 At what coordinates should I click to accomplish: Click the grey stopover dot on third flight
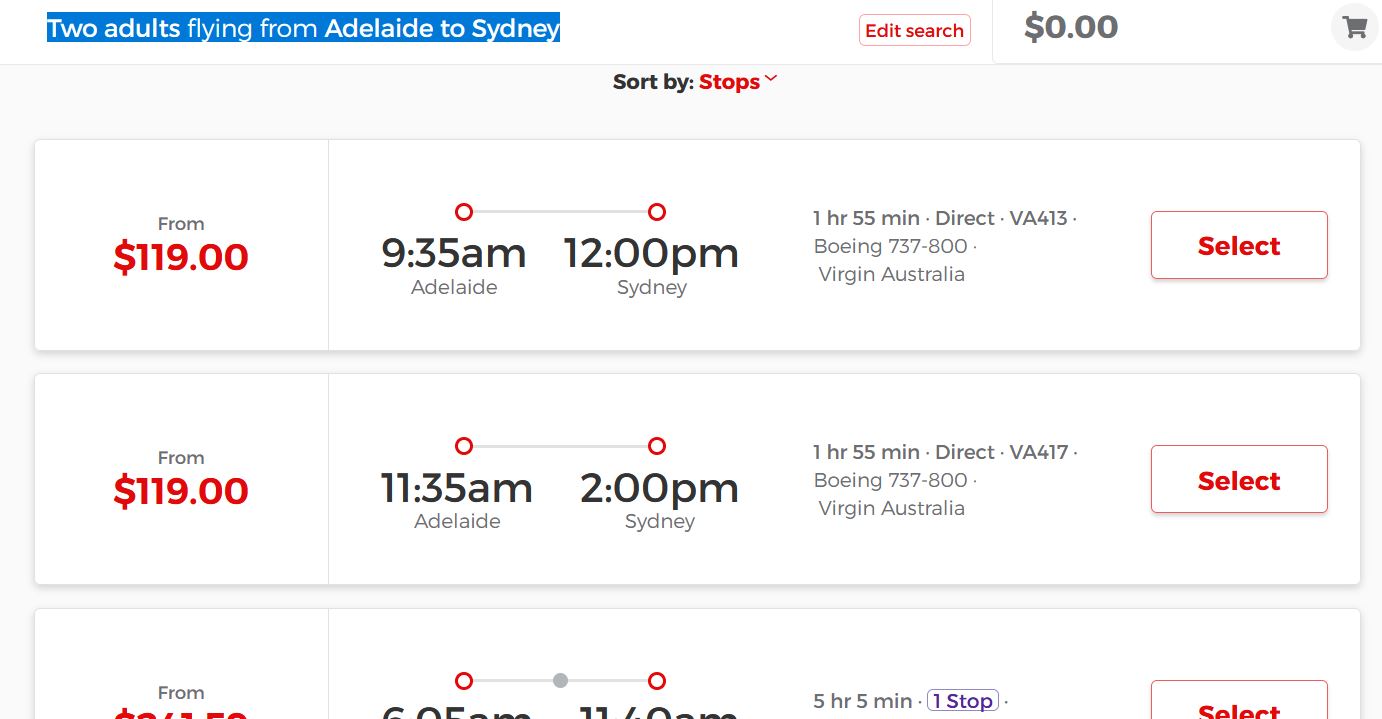point(561,681)
